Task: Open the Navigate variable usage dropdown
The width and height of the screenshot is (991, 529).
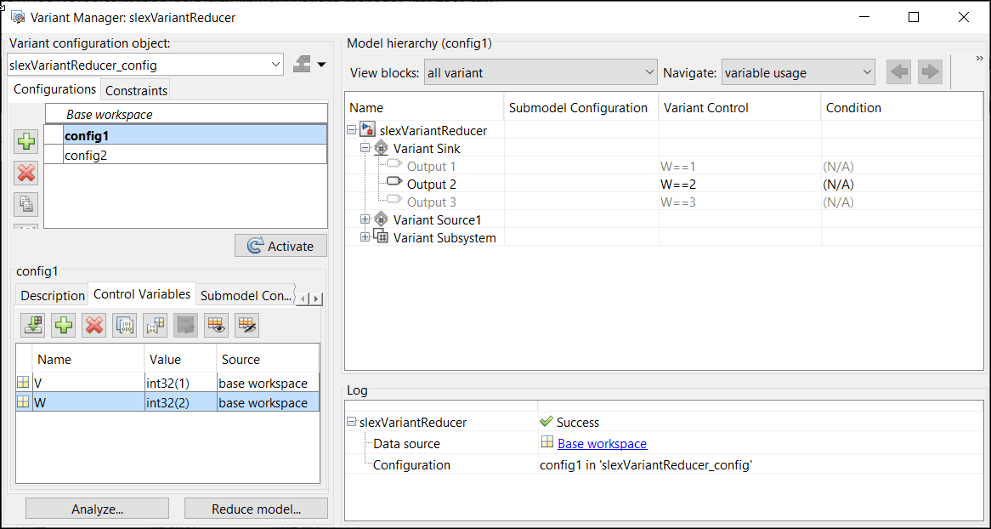Action: pos(866,72)
